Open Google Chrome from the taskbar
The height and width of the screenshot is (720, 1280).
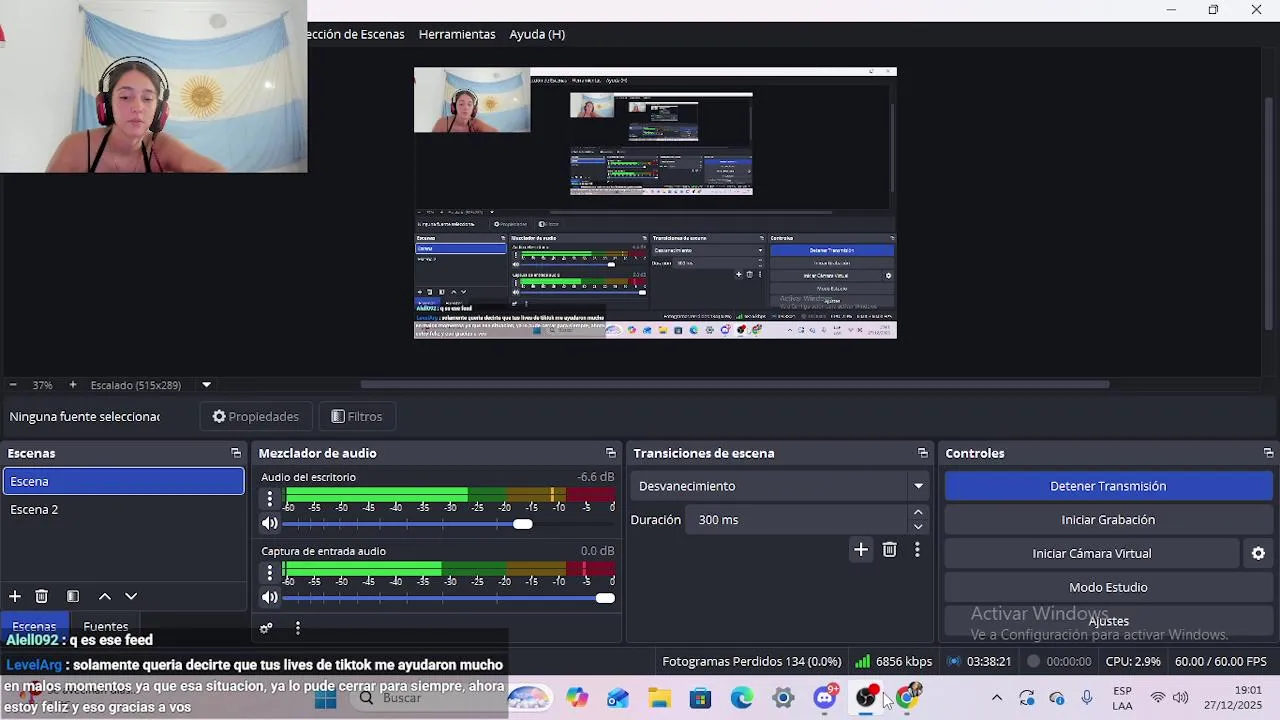coord(907,698)
